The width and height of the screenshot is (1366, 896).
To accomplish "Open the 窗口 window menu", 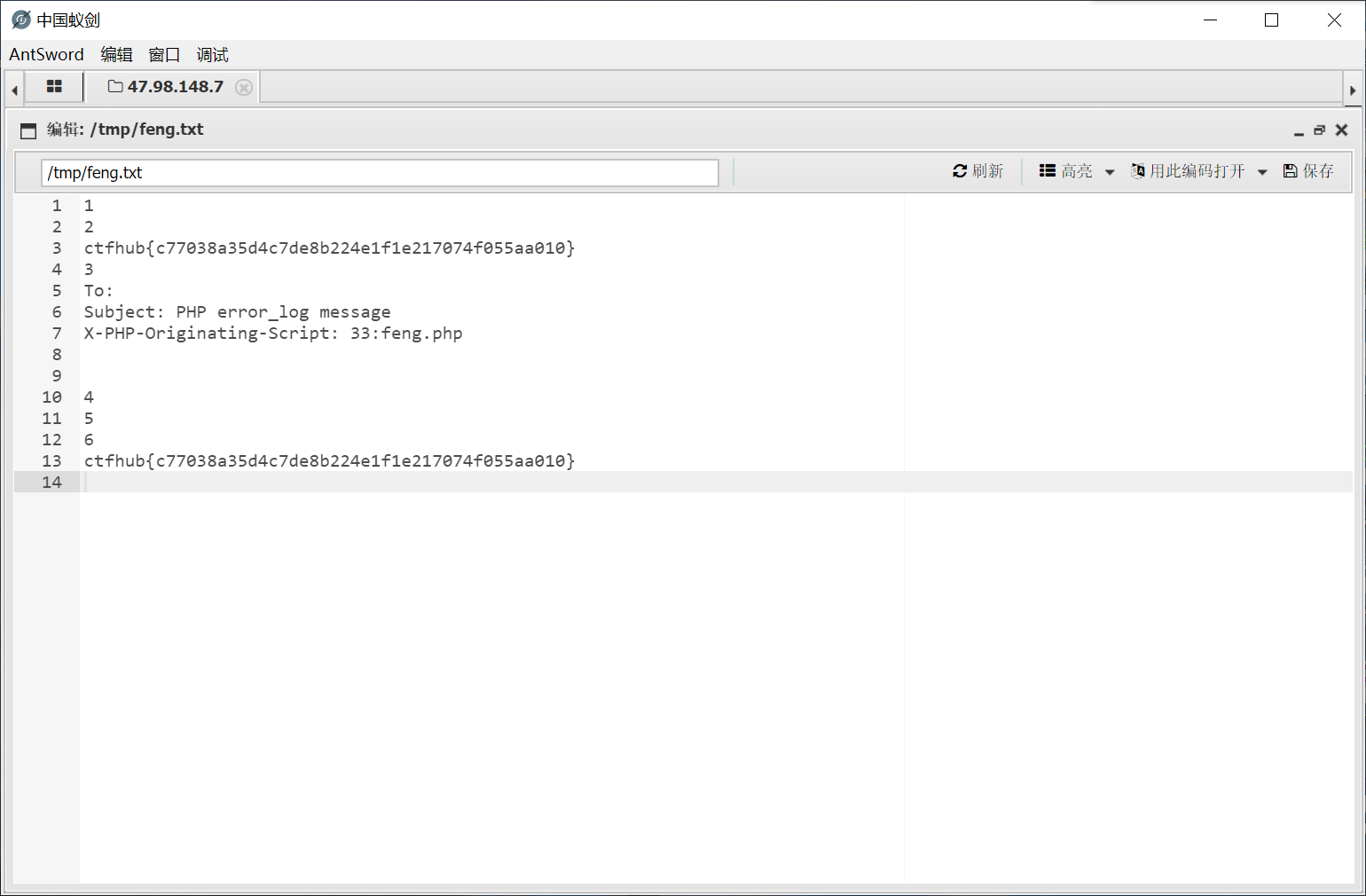I will (164, 54).
